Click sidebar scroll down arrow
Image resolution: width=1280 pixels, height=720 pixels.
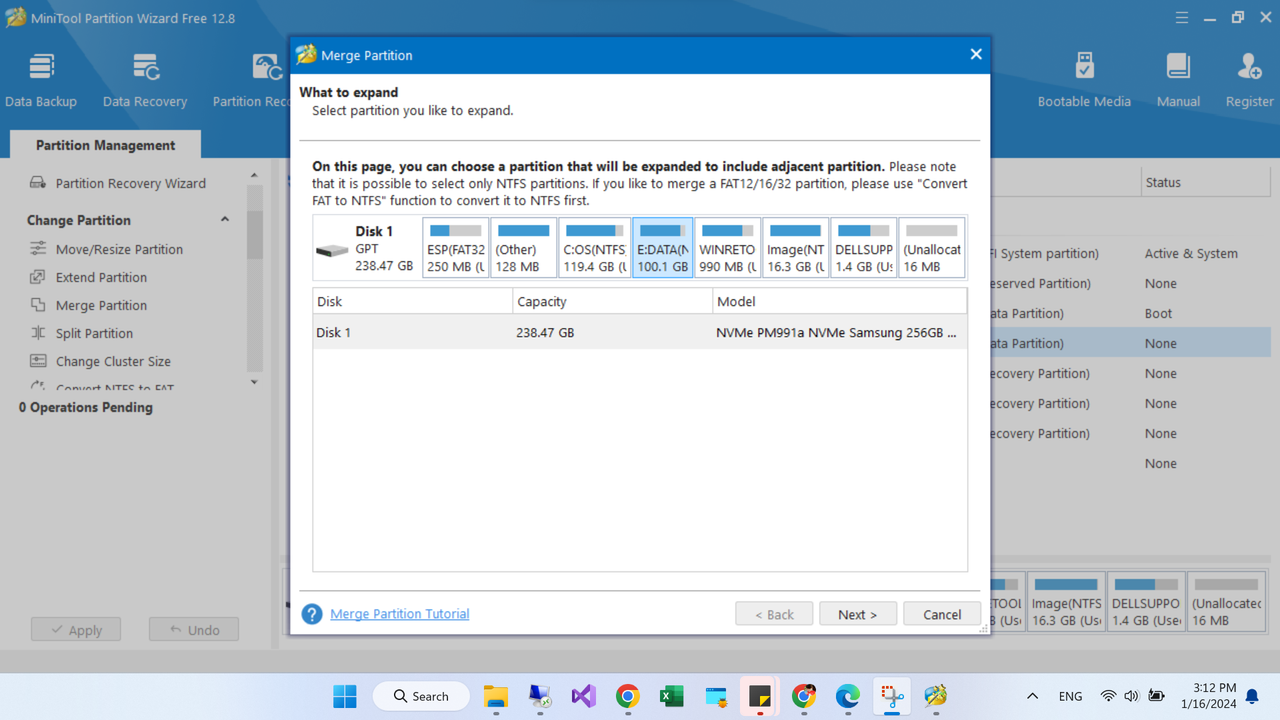(x=254, y=382)
